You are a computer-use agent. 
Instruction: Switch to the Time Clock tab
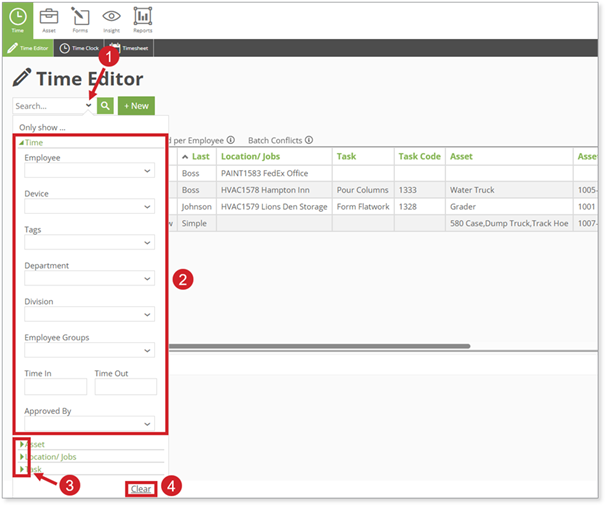[78, 48]
